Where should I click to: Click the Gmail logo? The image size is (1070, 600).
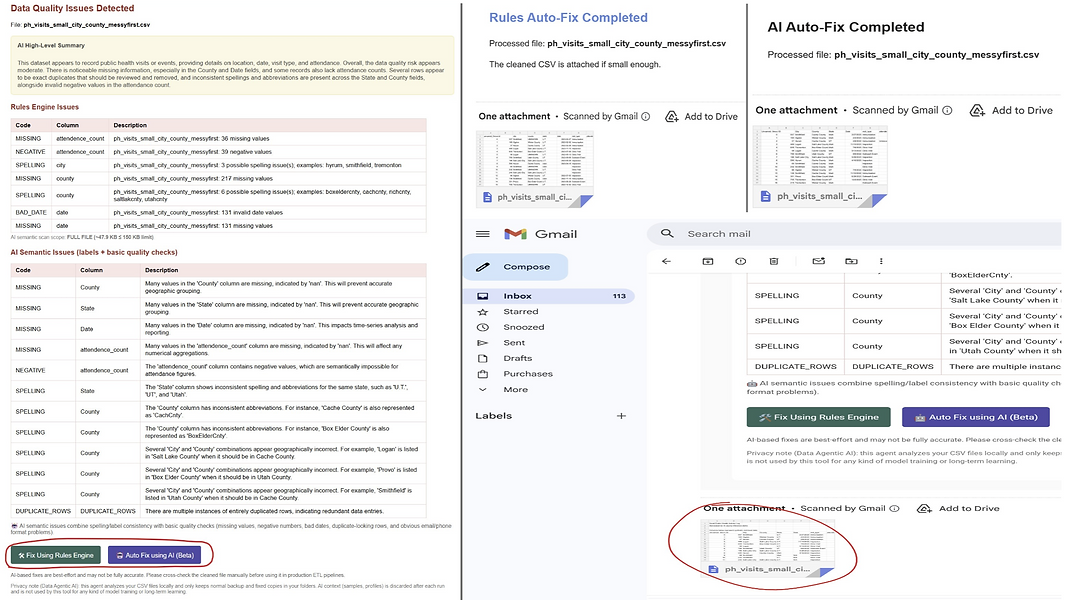pyautogui.click(x=540, y=234)
